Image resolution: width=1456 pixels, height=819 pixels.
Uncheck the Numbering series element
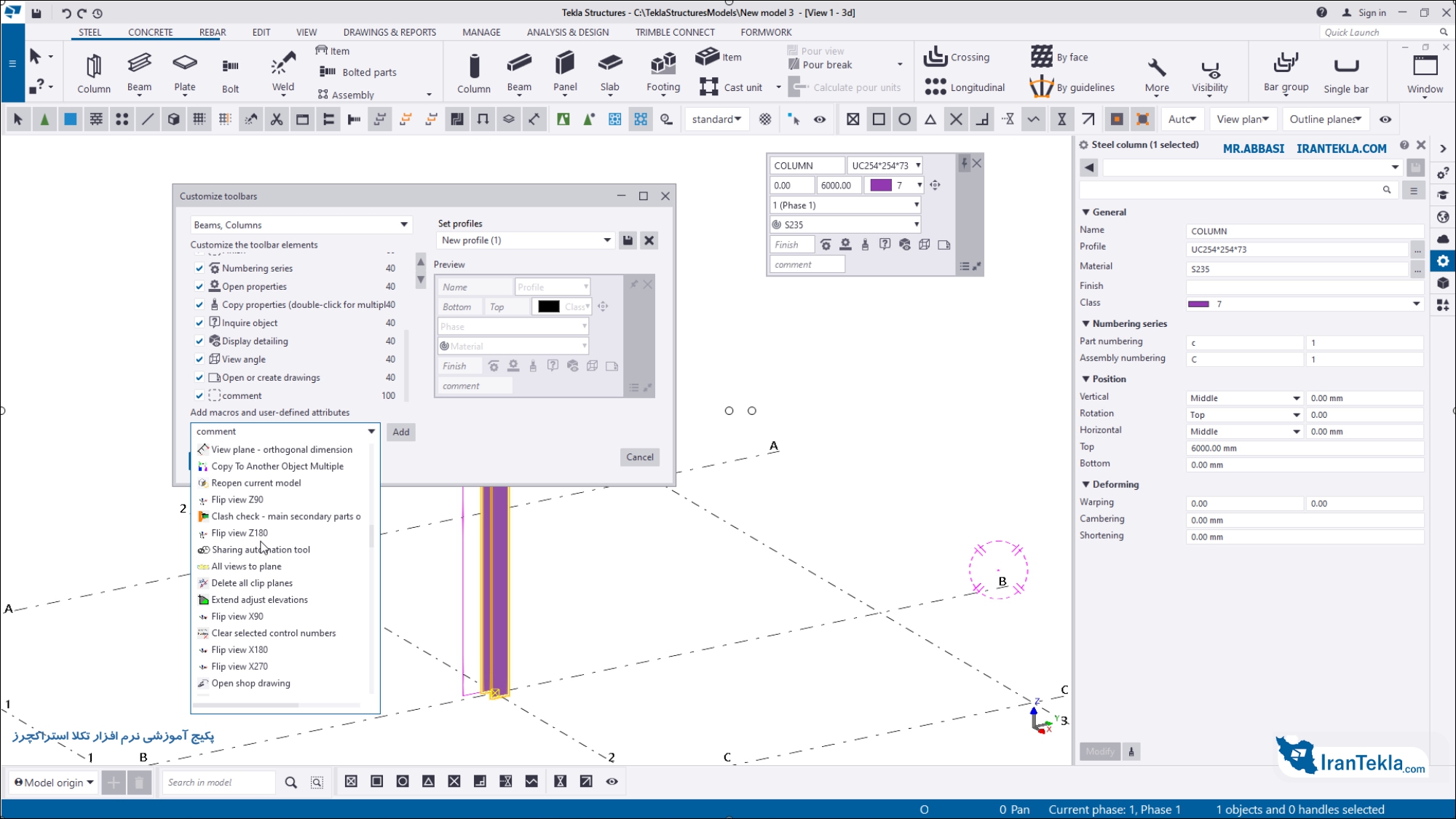[199, 268]
